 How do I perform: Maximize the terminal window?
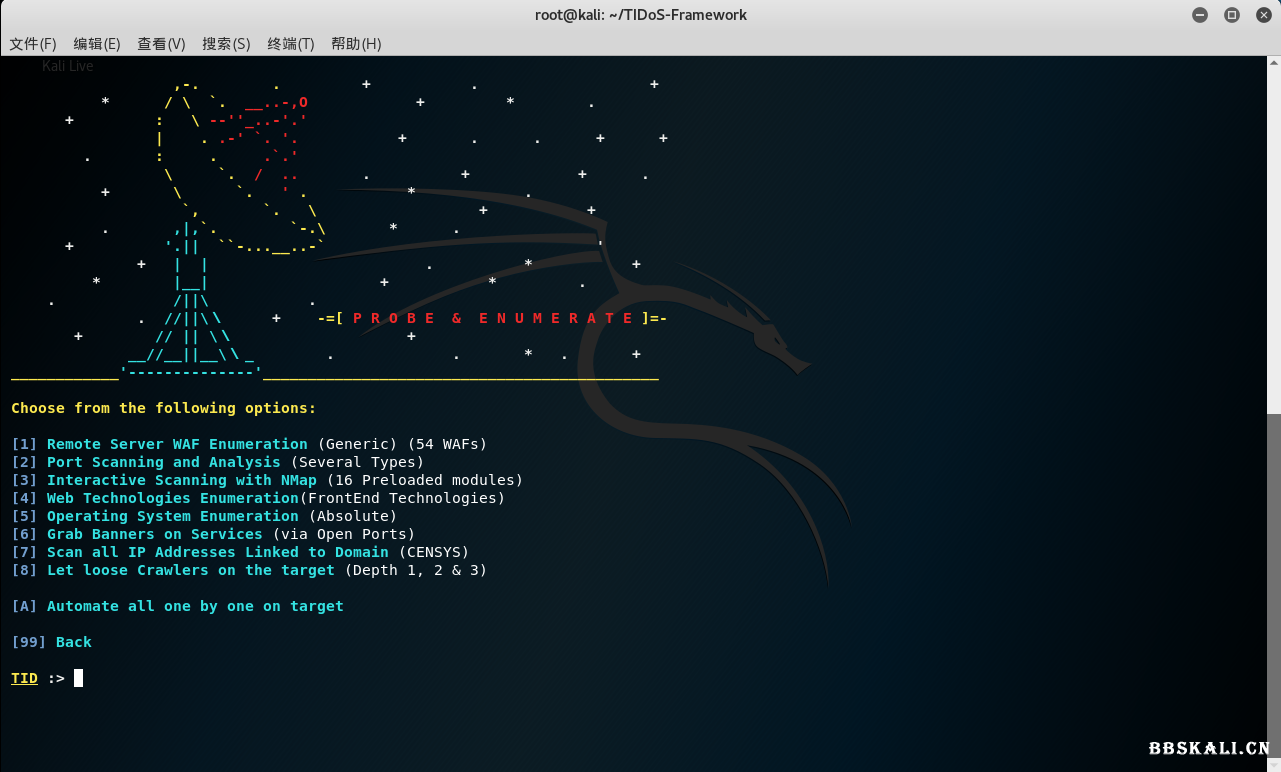click(x=1231, y=15)
